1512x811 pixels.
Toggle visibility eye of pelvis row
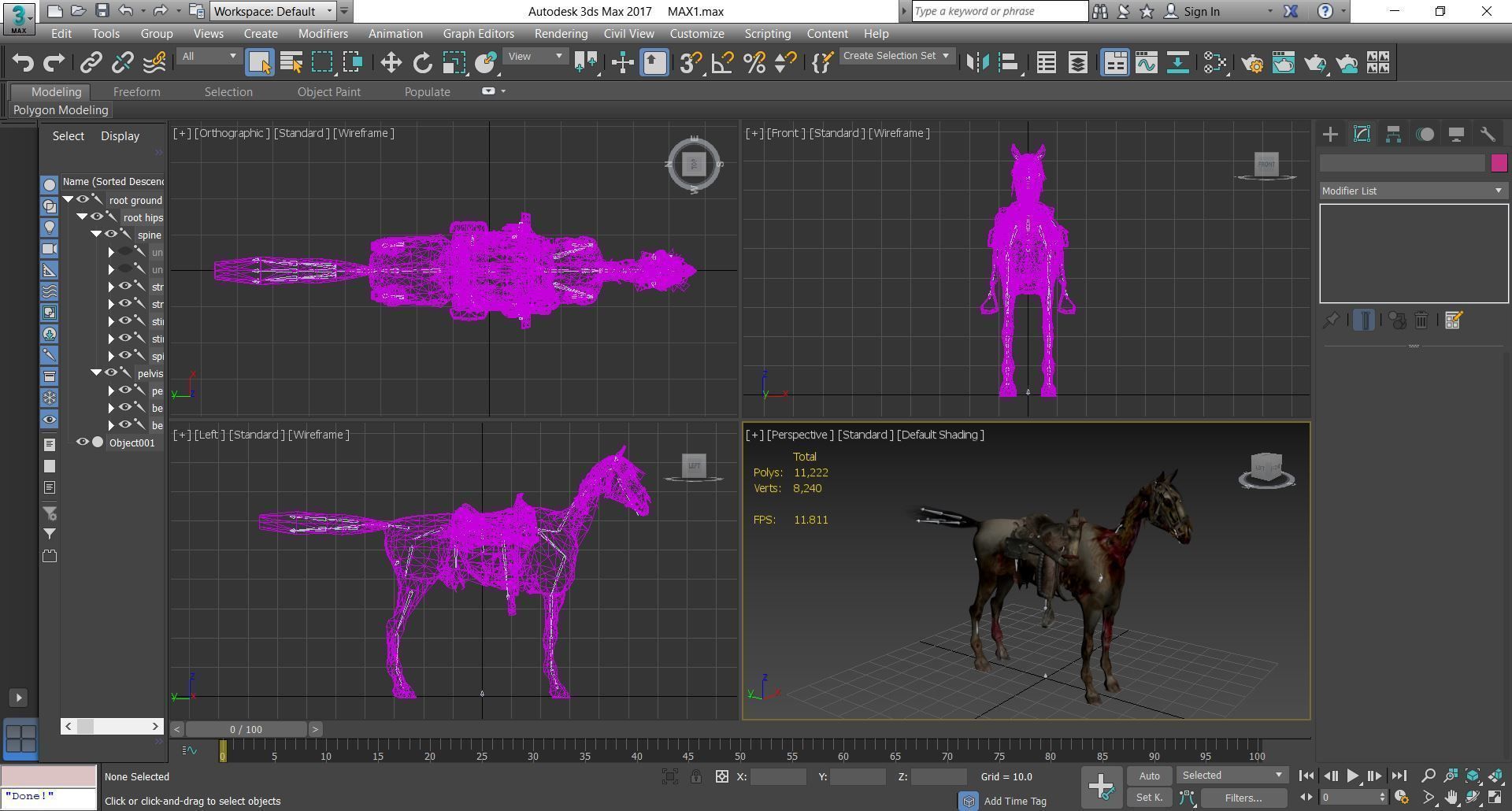pyautogui.click(x=111, y=373)
